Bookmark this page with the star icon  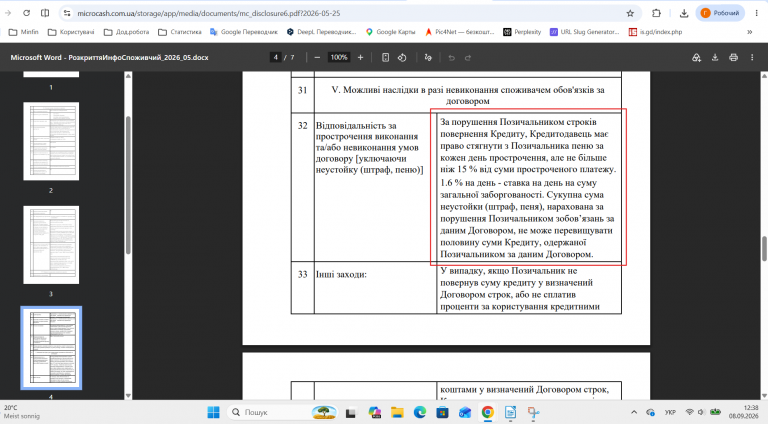pyautogui.click(x=630, y=13)
